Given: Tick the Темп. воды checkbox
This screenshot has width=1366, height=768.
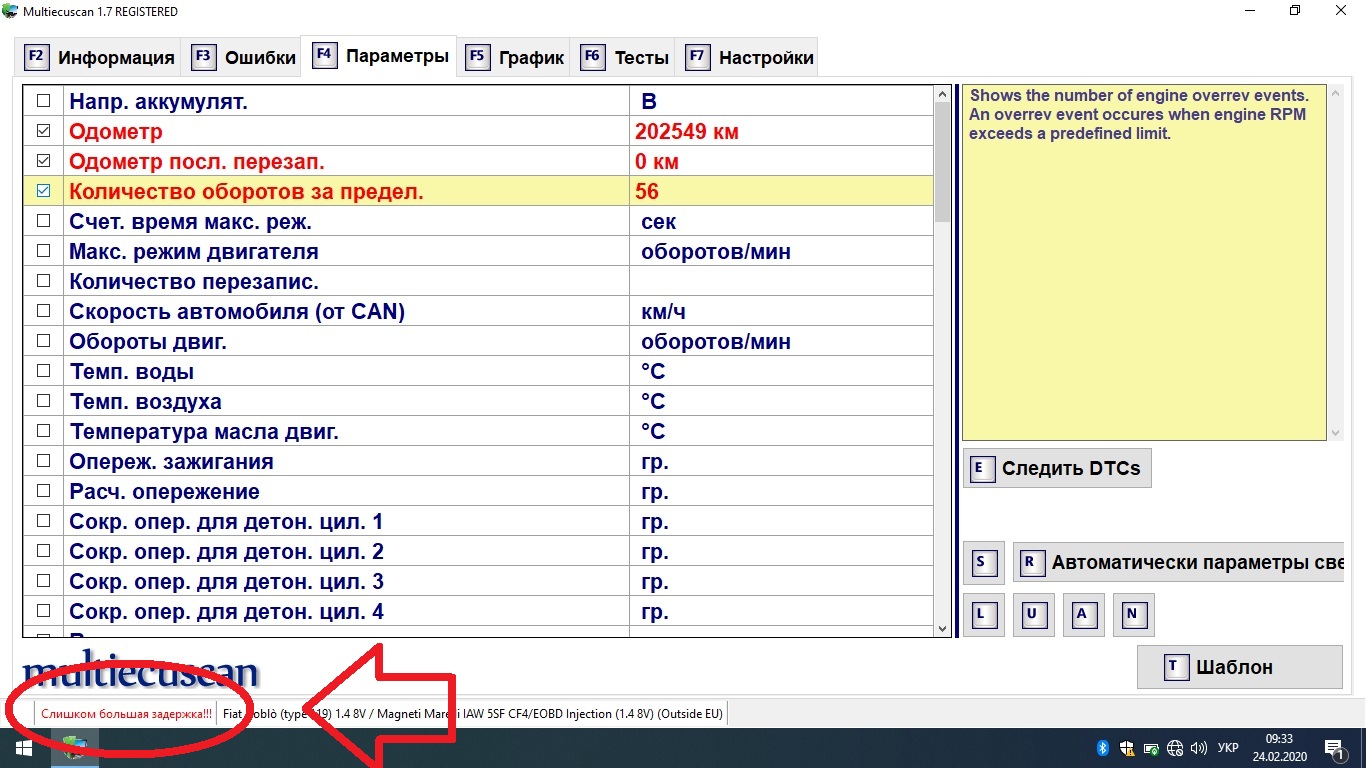Looking at the screenshot, I should pos(43,371).
